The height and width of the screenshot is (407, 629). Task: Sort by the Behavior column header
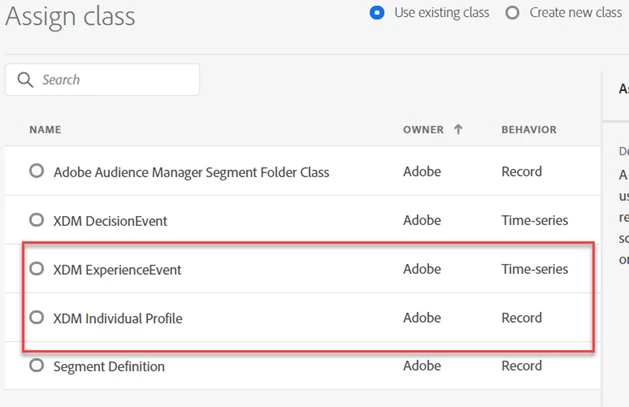[x=529, y=130]
